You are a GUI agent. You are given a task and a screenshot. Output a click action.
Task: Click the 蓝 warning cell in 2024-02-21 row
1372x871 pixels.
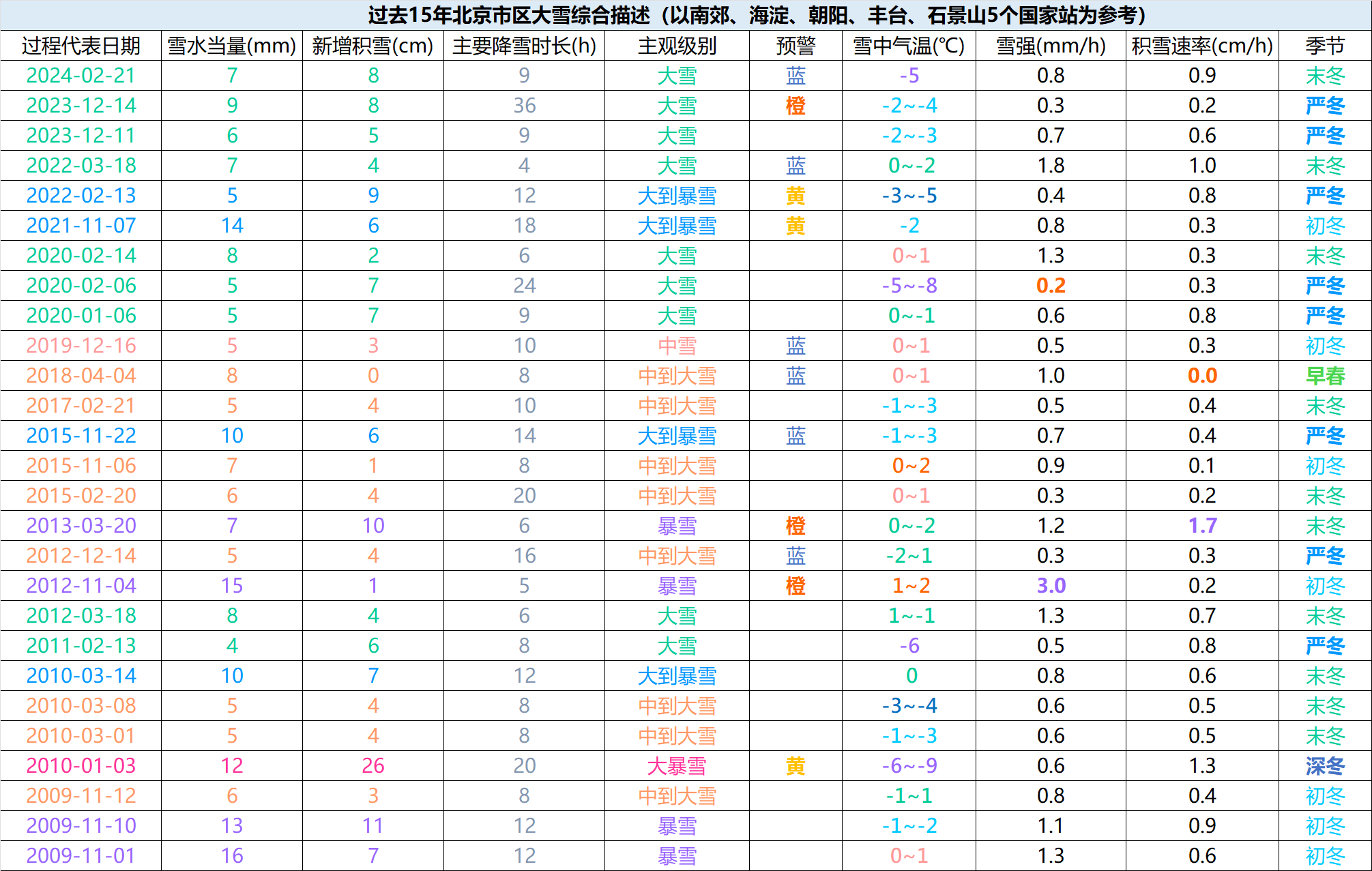click(796, 76)
